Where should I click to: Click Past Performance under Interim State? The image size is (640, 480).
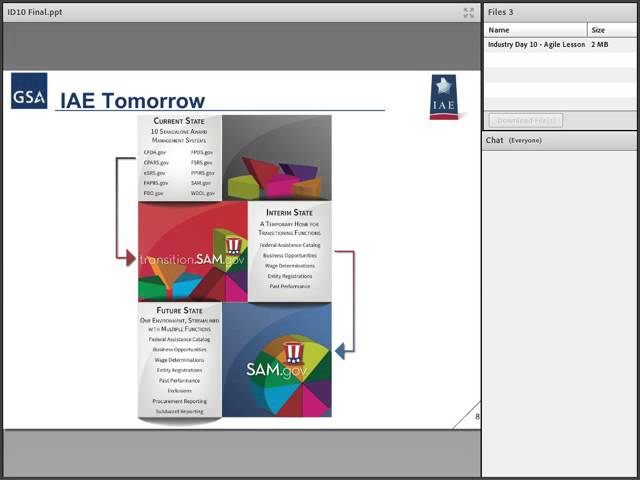[x=290, y=287]
